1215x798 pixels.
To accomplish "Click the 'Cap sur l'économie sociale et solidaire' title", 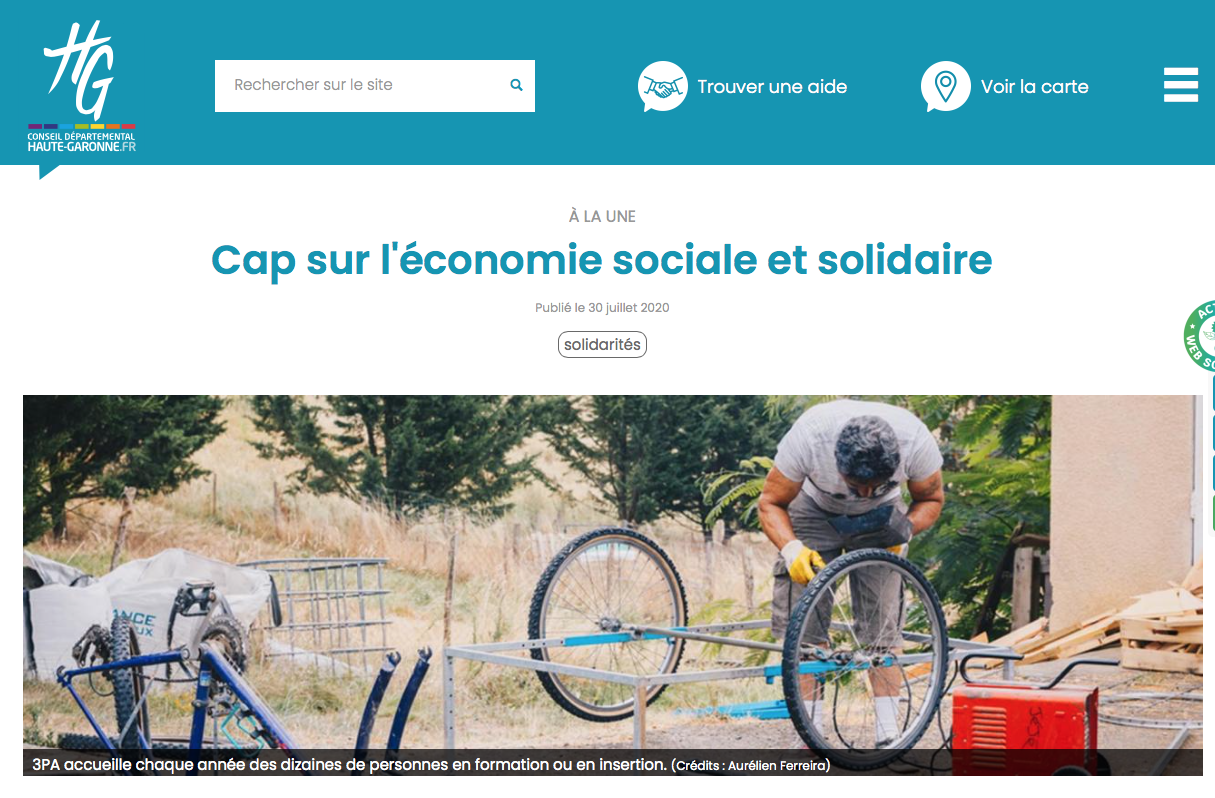I will click(602, 260).
